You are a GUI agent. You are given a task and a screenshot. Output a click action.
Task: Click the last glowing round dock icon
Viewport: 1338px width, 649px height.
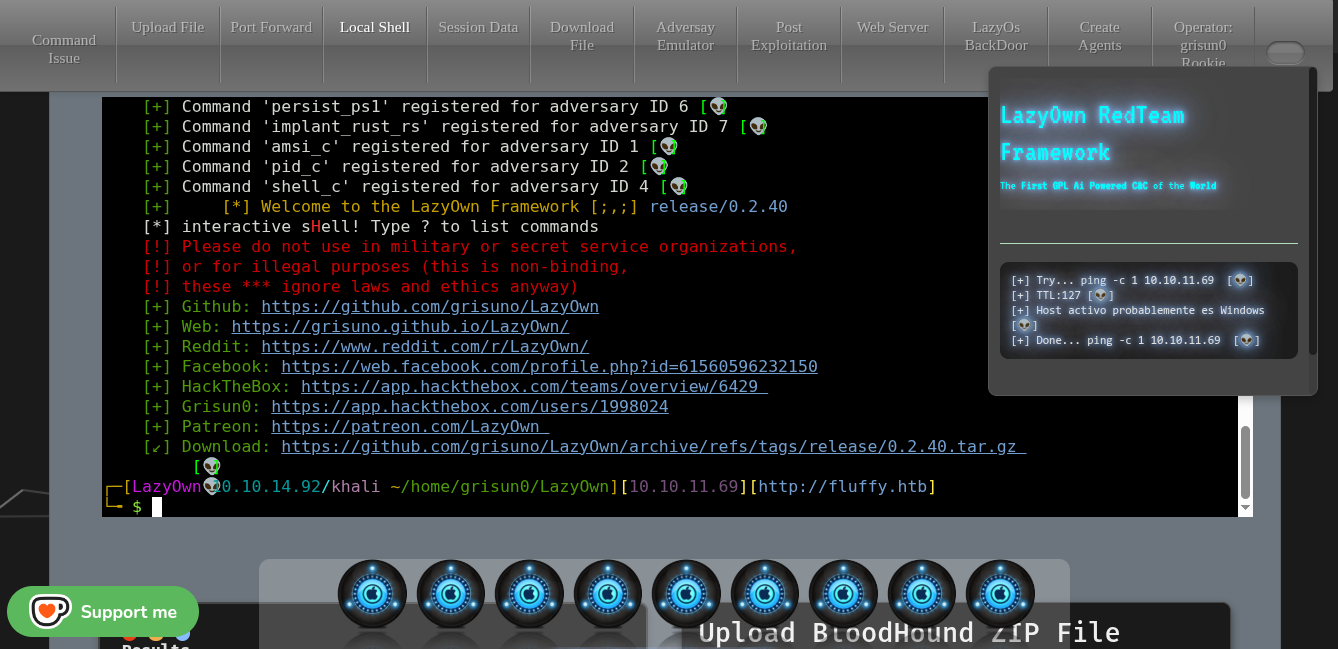1000,594
